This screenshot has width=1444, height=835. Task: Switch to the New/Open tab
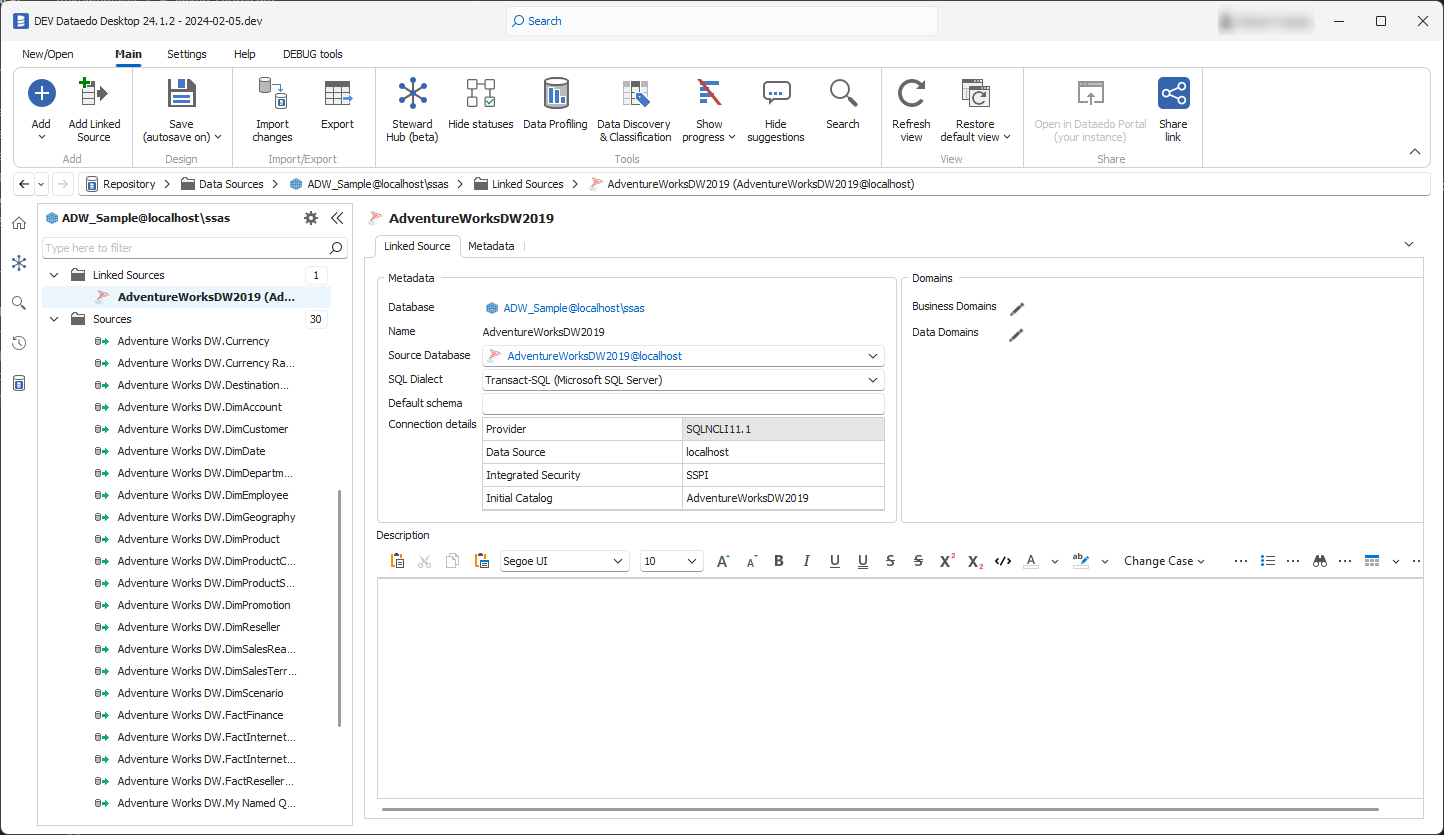click(x=48, y=54)
